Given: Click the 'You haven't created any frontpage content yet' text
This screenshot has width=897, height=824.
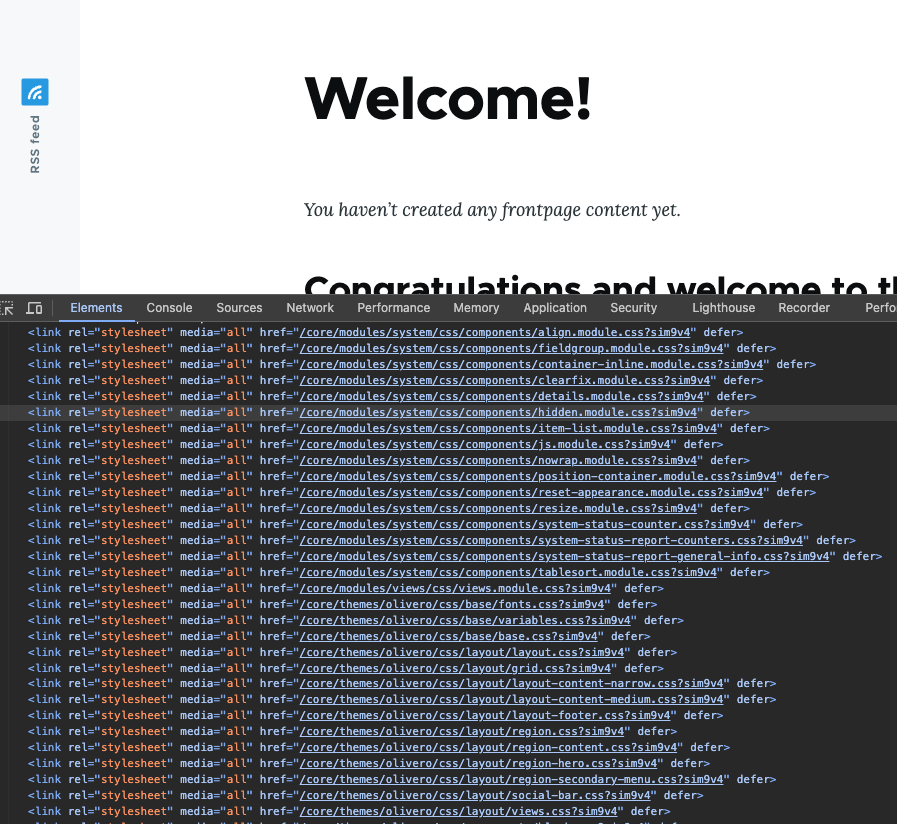Looking at the screenshot, I should pyautogui.click(x=492, y=210).
